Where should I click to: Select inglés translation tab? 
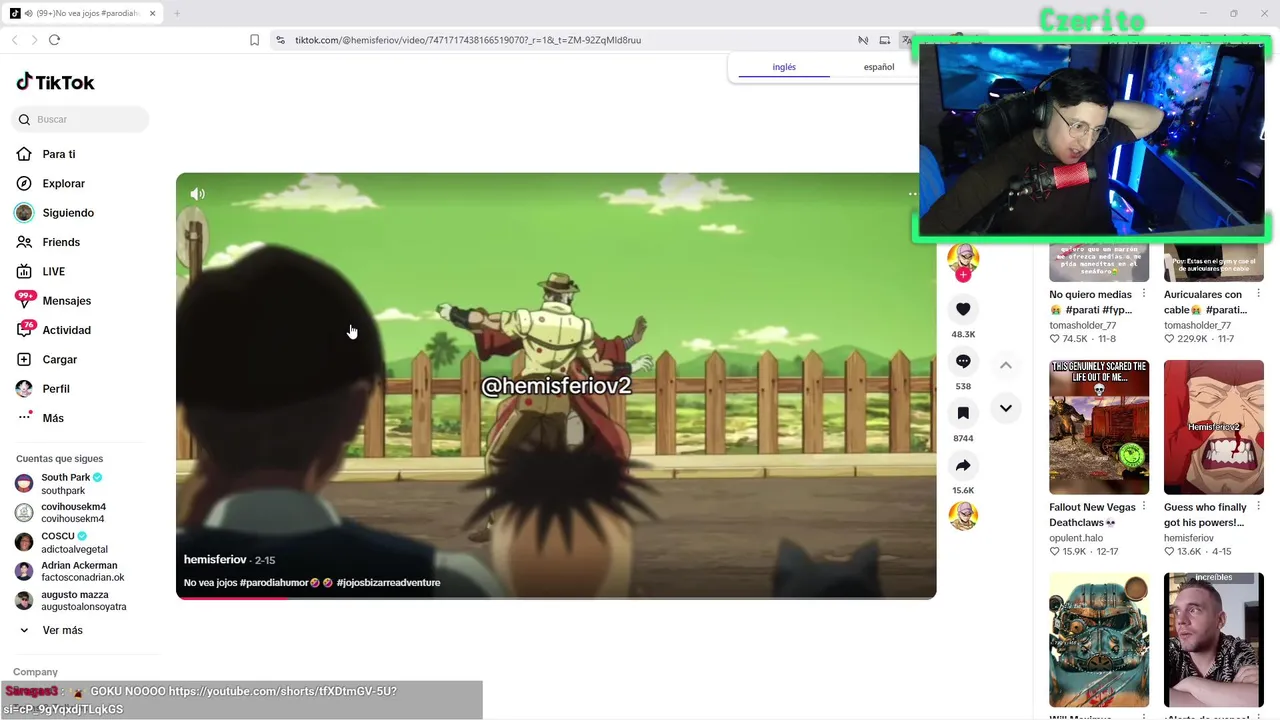point(784,67)
